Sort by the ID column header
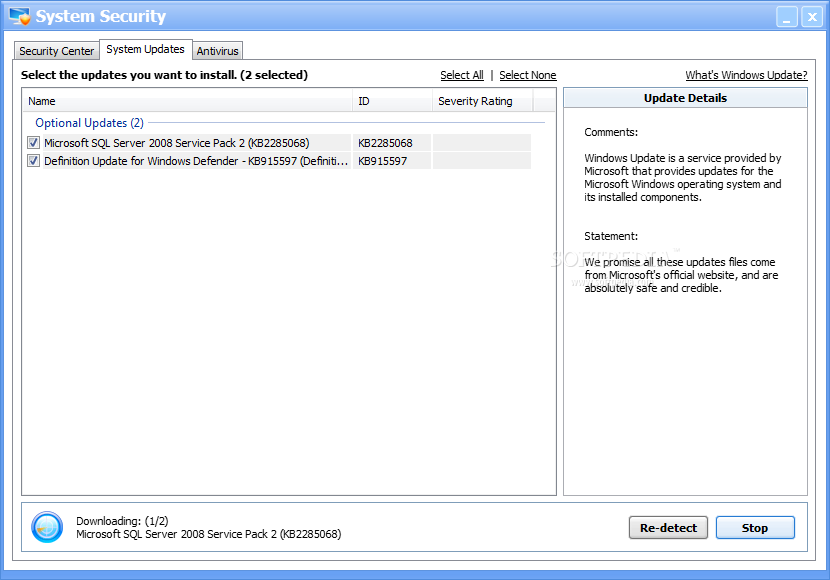Viewport: 830px width, 580px height. coord(392,101)
